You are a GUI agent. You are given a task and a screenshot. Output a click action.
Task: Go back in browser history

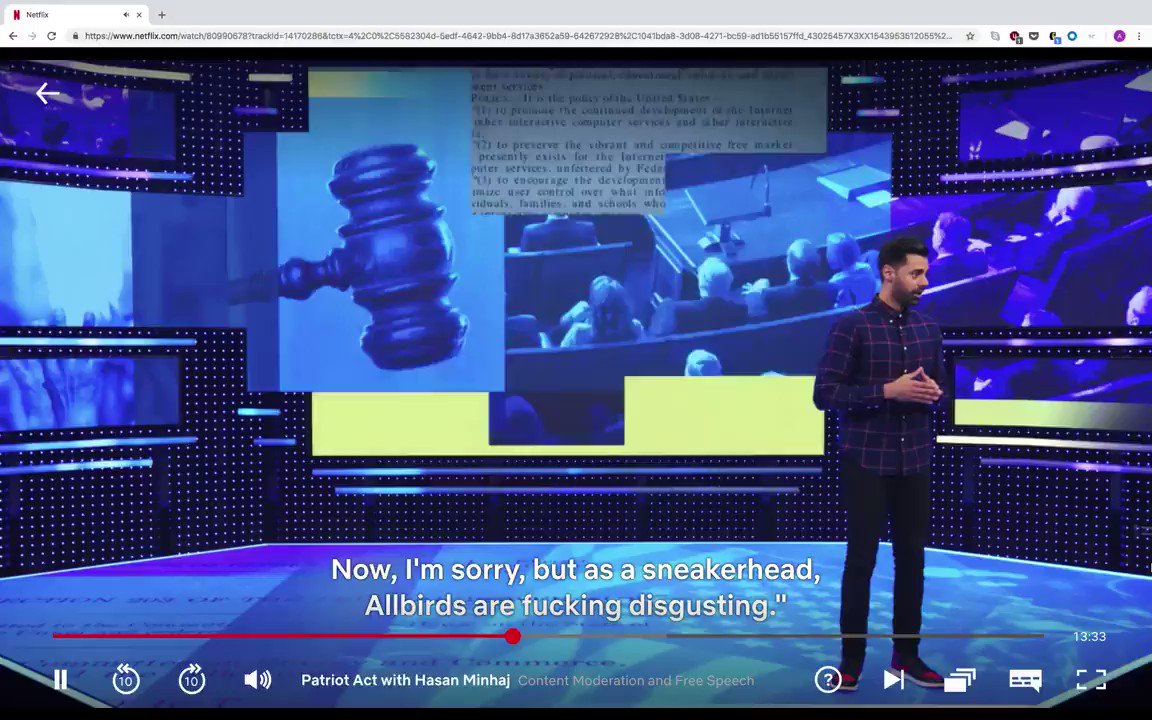(x=13, y=35)
